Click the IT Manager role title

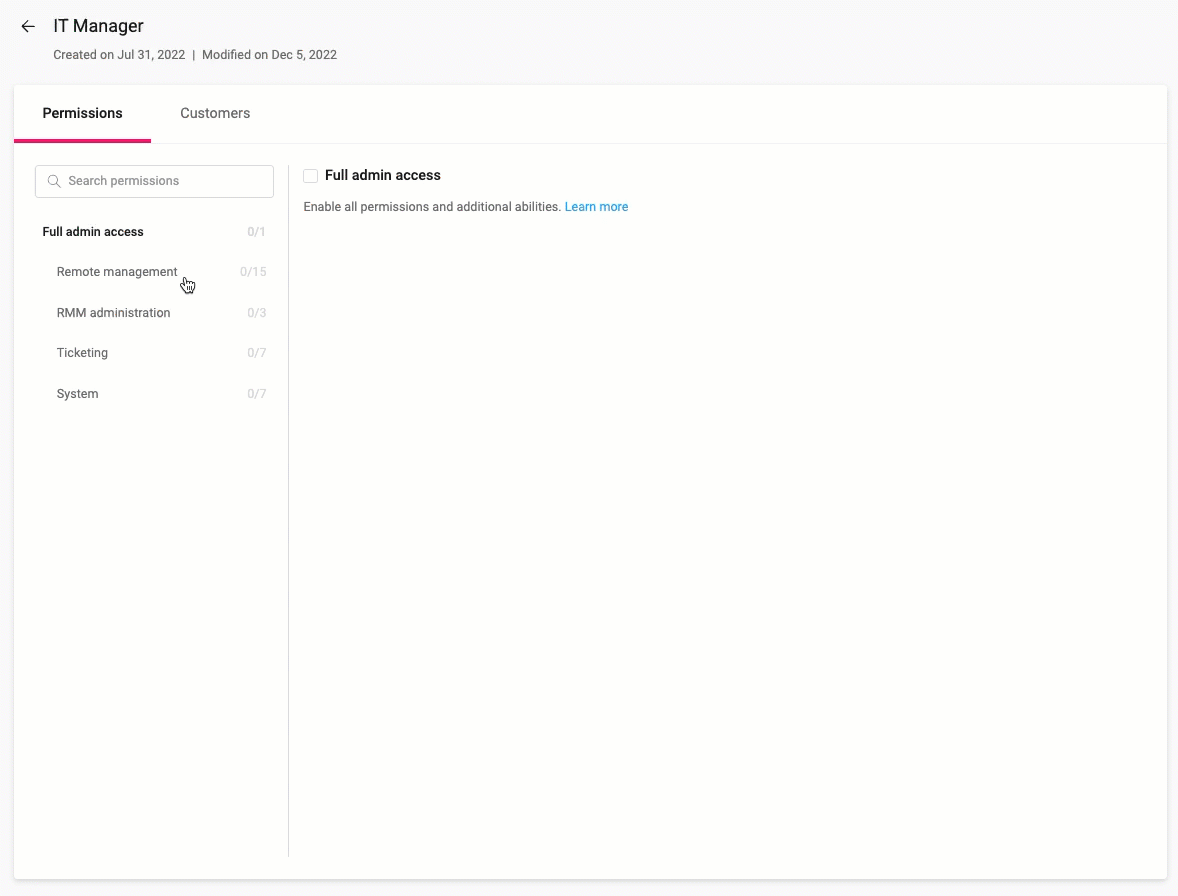98,26
